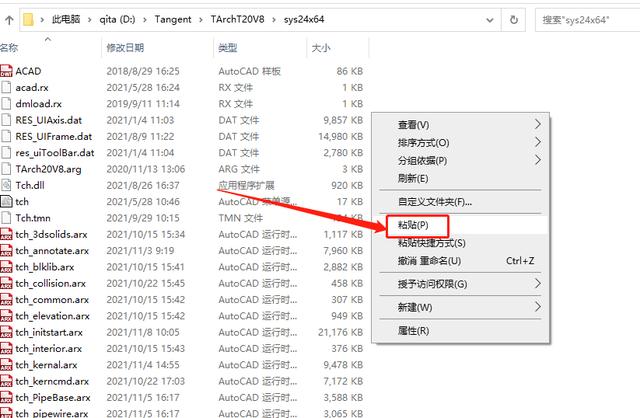Open 授予访问权限(G) submenu
The image size is (640, 418).
tap(460, 284)
